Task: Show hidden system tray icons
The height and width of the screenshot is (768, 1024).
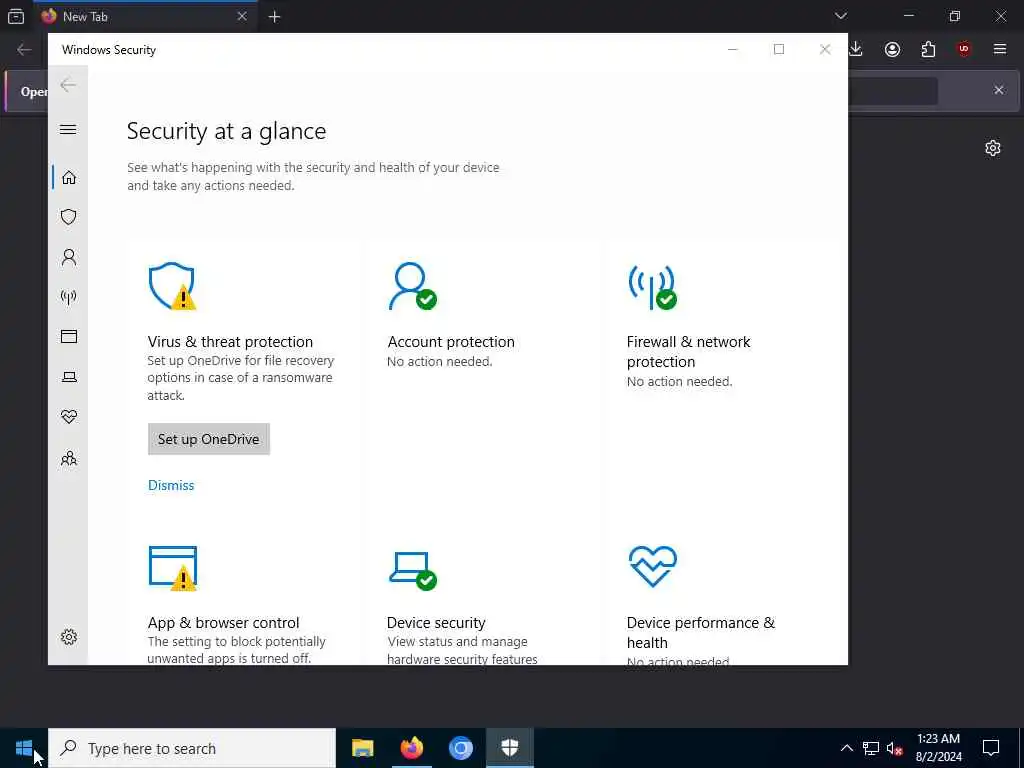Action: (846, 748)
